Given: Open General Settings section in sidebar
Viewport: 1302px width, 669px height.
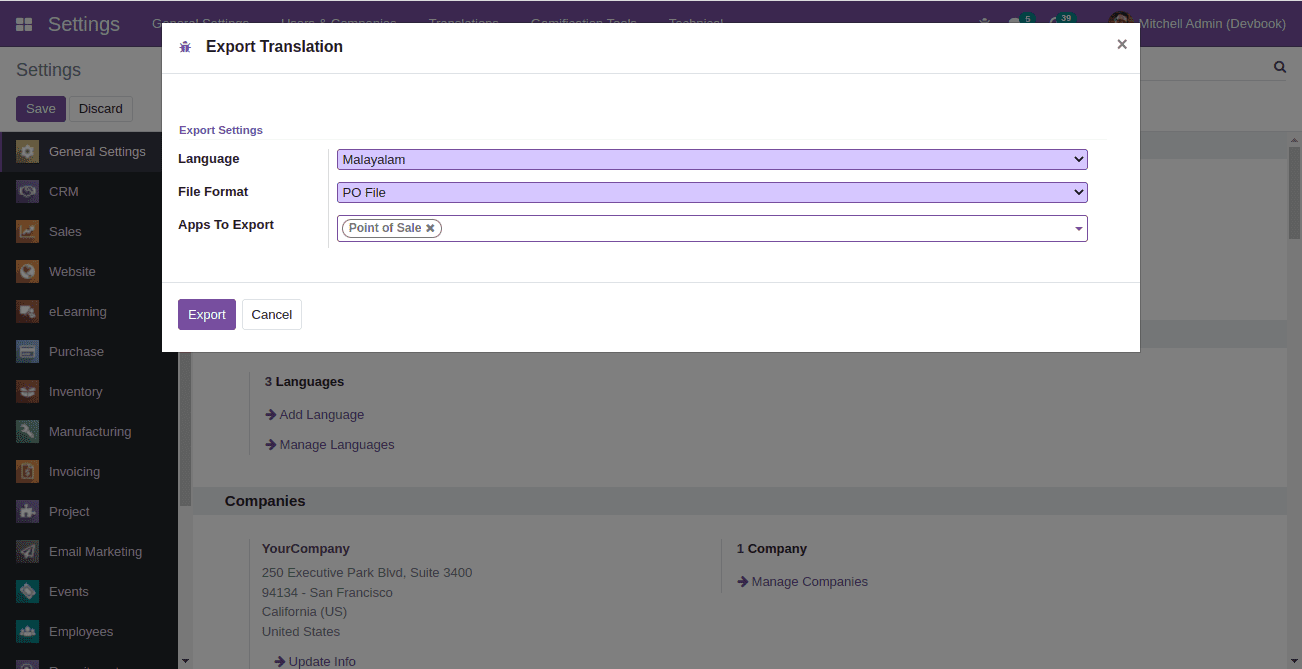Looking at the screenshot, I should pos(89,152).
